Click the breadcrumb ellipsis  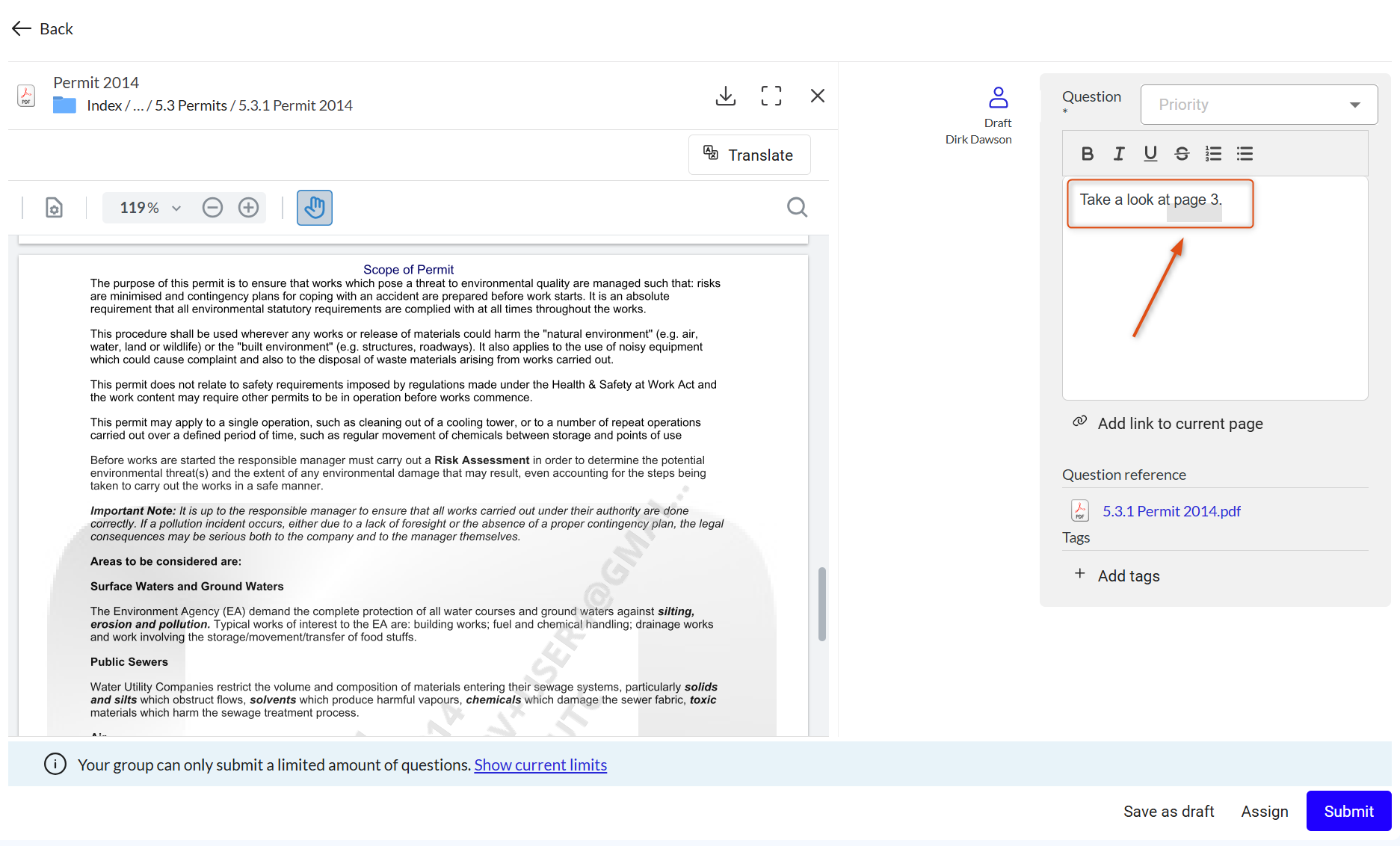pos(138,105)
